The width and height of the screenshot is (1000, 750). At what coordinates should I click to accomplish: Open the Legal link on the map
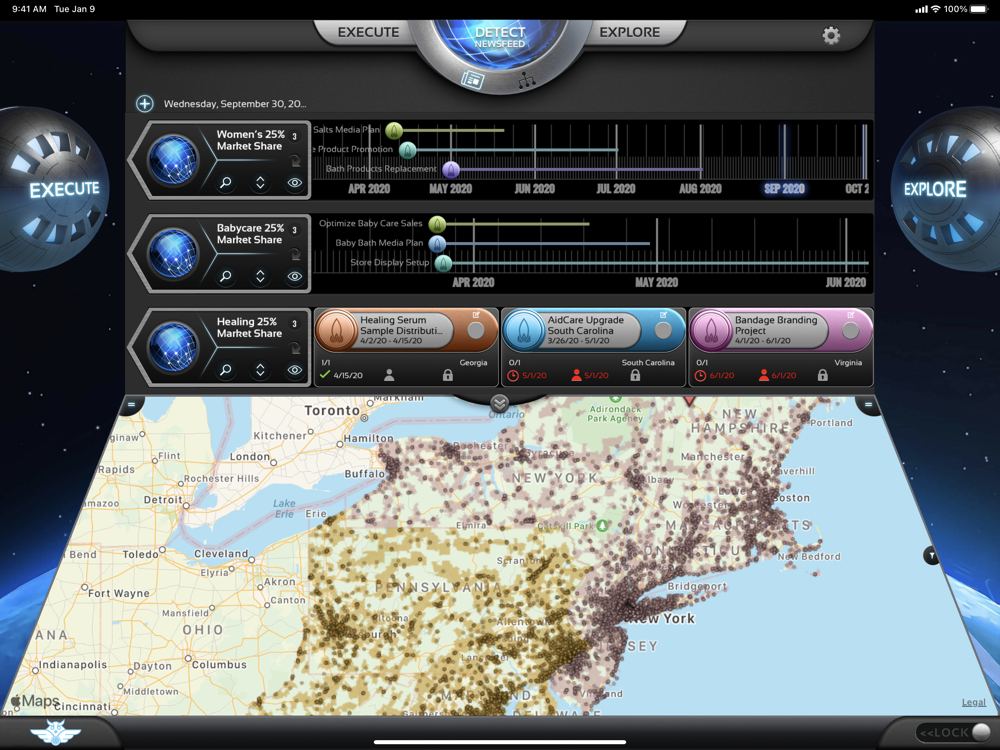point(973,702)
